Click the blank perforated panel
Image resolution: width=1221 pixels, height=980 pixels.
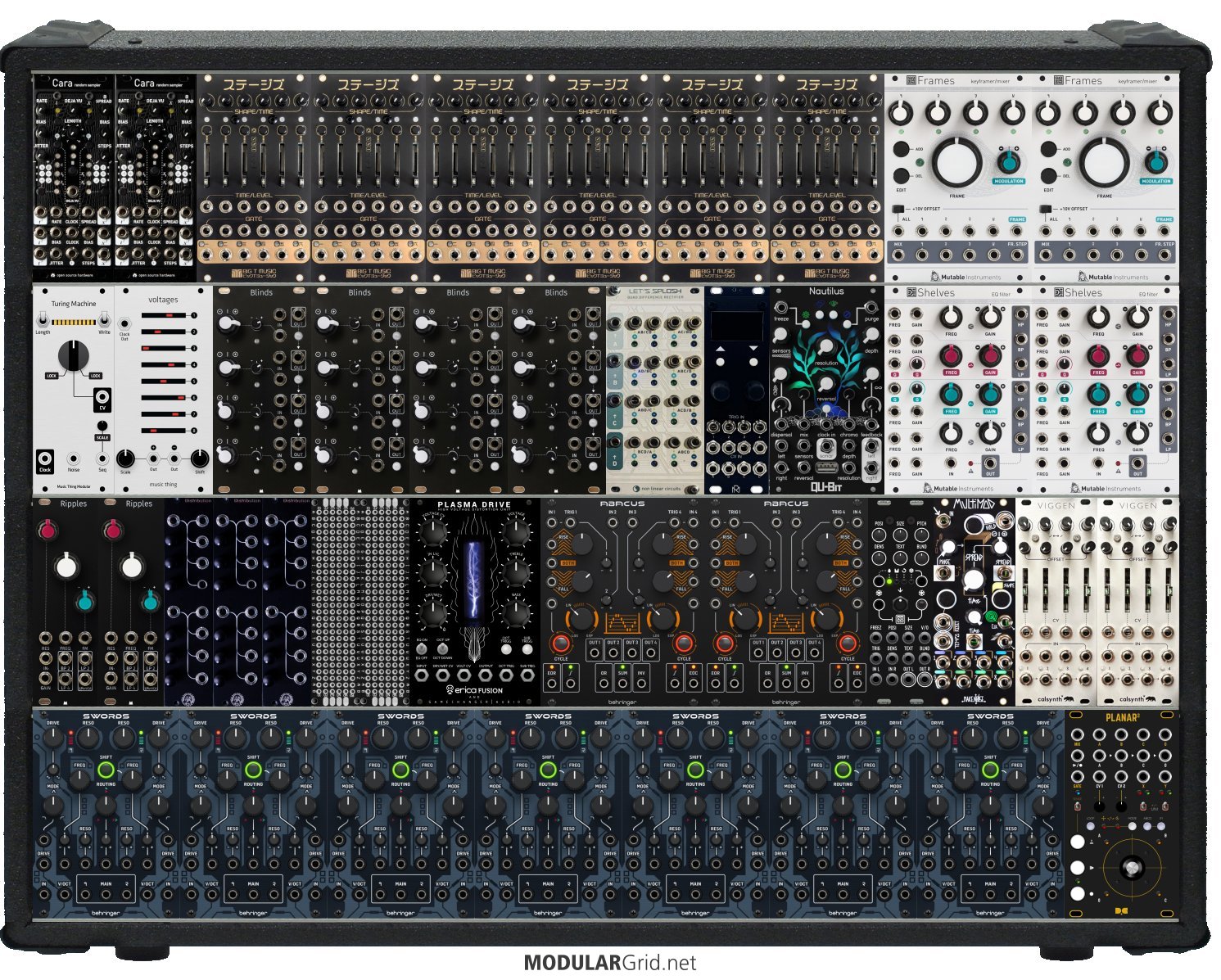pyautogui.click(x=360, y=601)
